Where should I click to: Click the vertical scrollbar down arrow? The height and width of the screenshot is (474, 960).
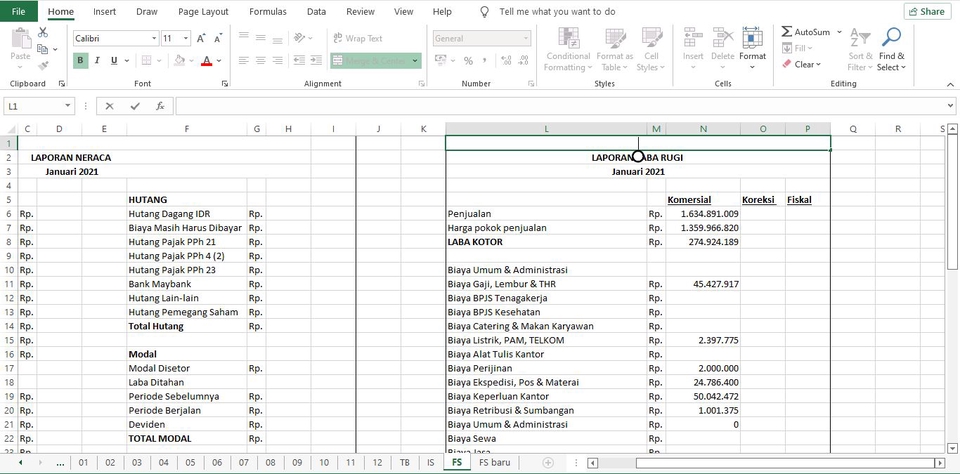tap(952, 447)
